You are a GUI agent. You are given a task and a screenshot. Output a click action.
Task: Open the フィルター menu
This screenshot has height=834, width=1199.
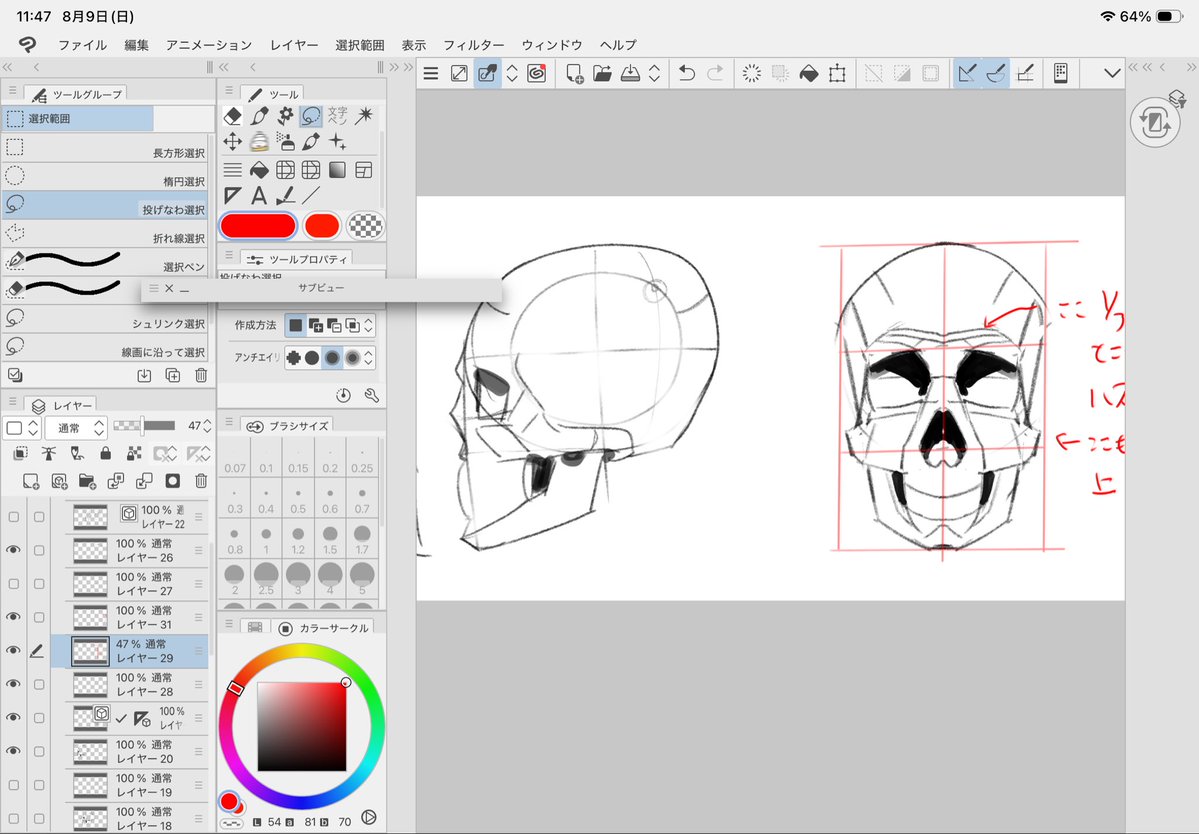pyautogui.click(x=474, y=45)
